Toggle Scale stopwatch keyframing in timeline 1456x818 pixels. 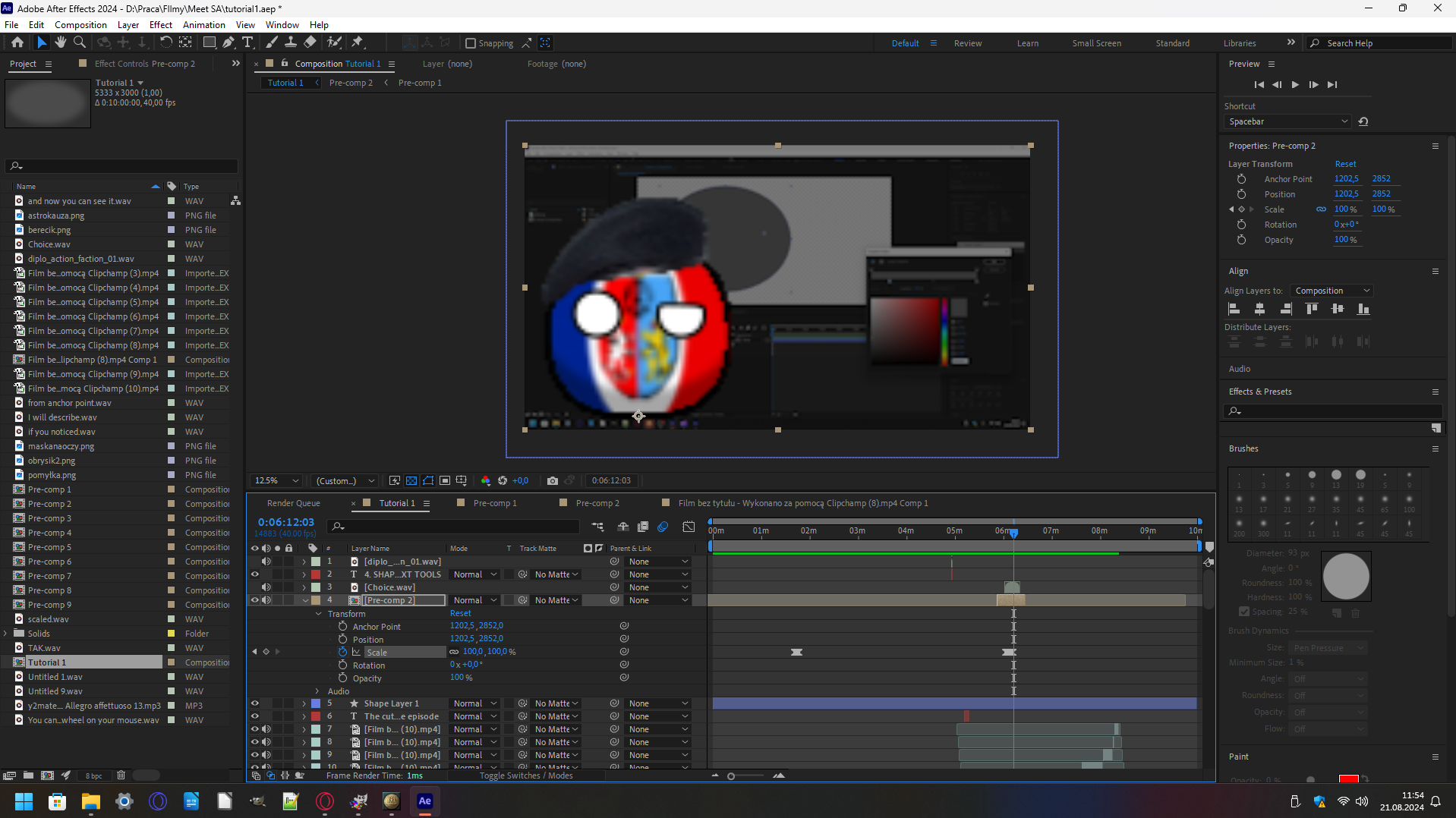pos(342,652)
